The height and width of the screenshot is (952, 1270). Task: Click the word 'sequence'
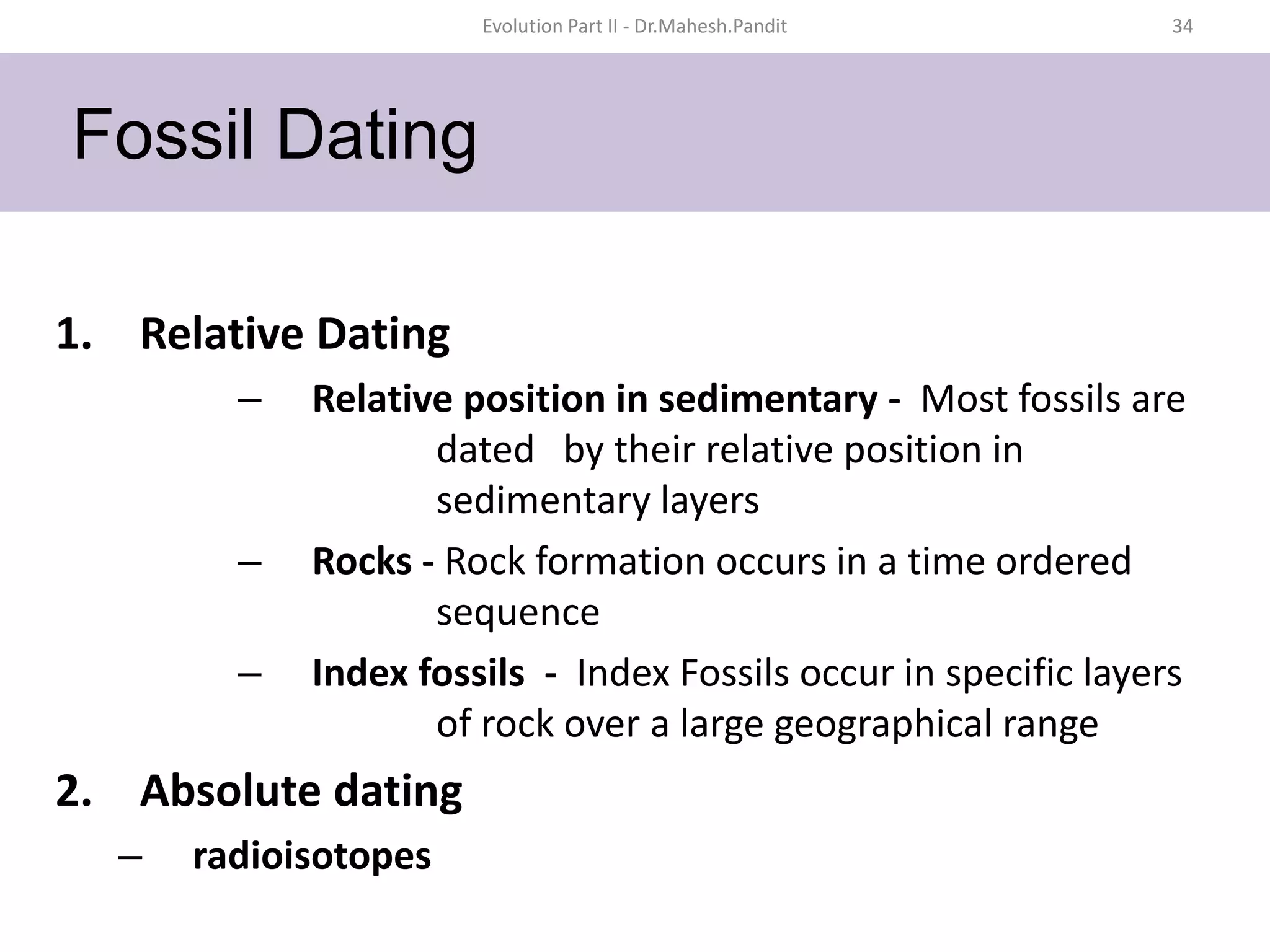tap(518, 612)
